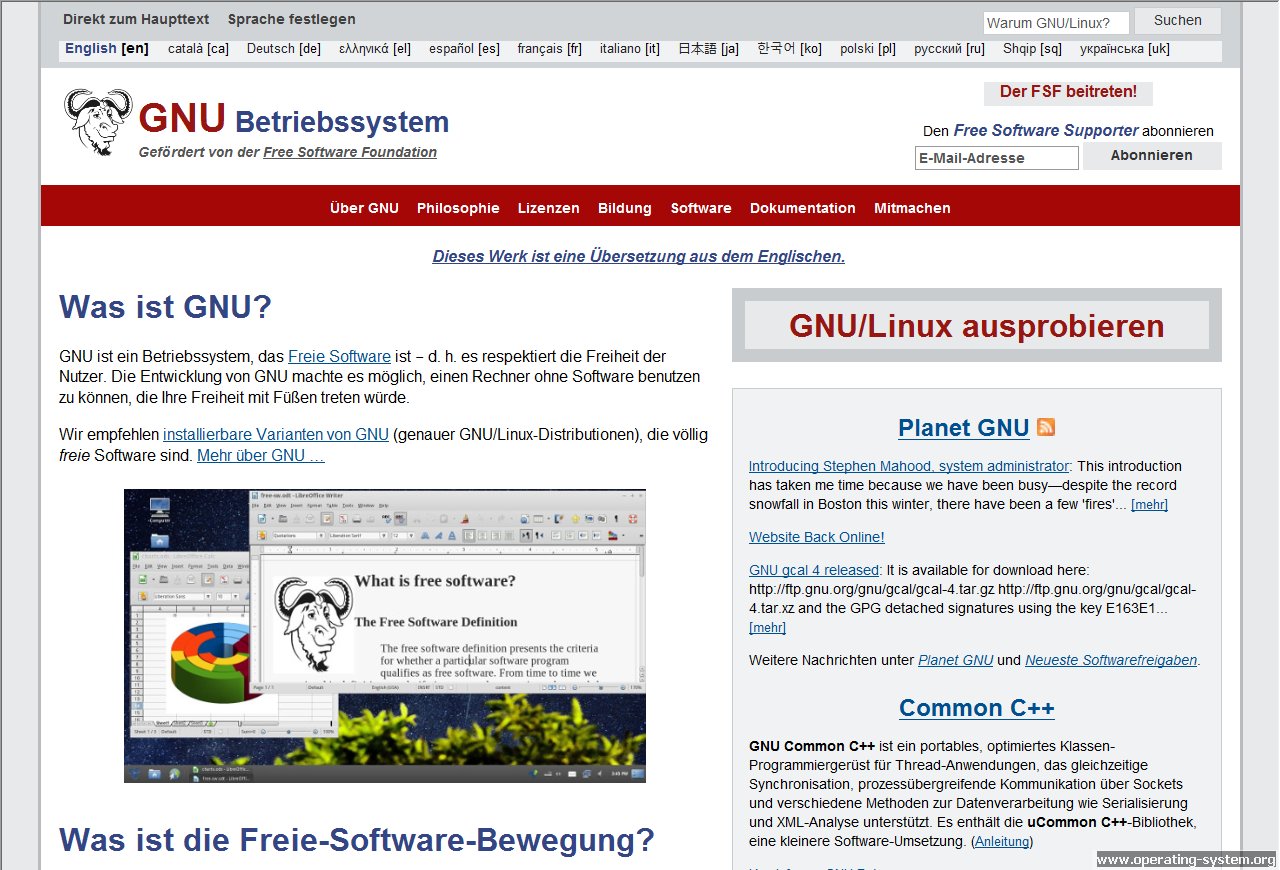Click the 'GNU Betriebssystem' site title
The width and height of the screenshot is (1280, 870).
294,119
